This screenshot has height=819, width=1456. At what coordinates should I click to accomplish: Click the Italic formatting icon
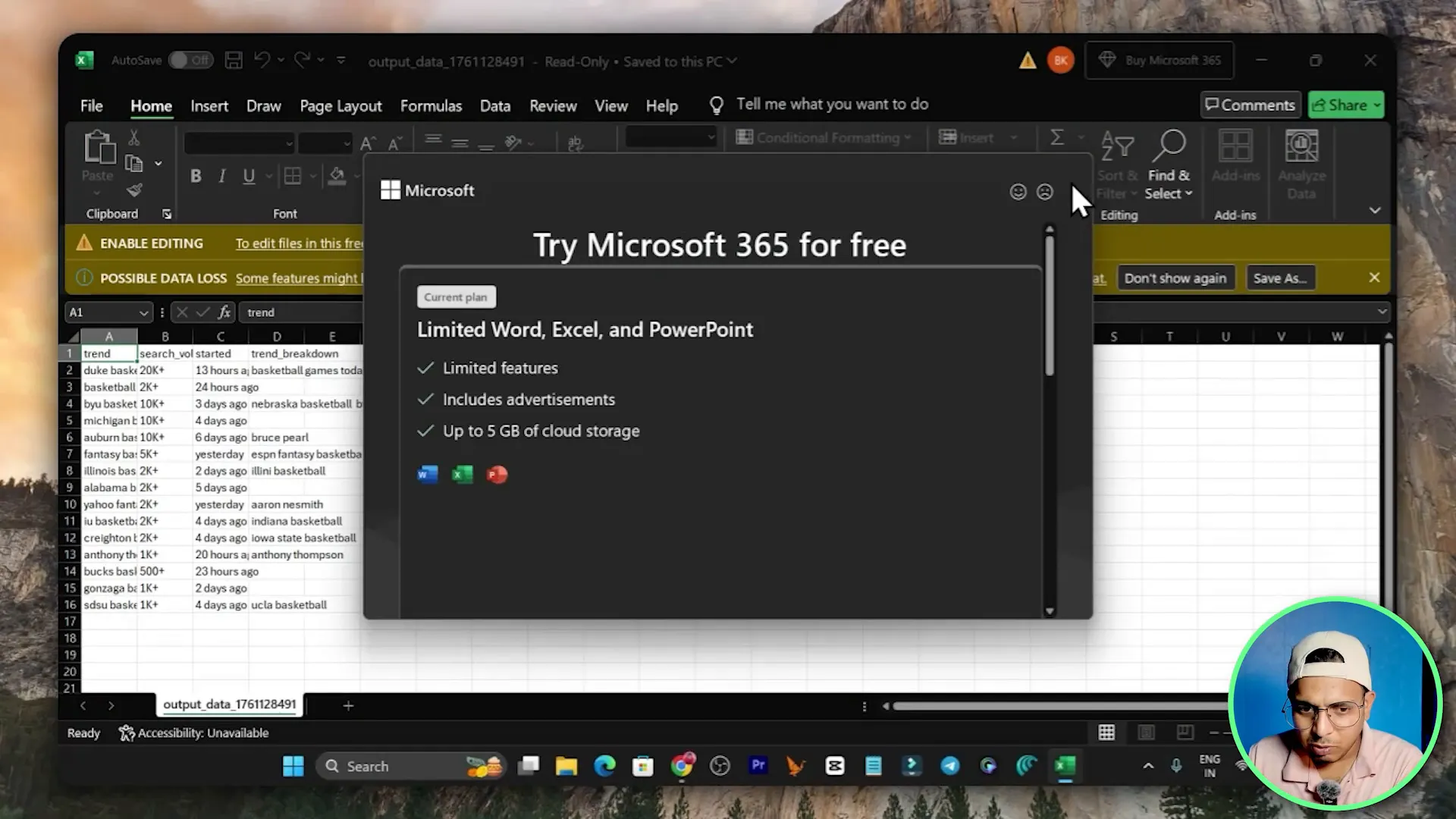(x=222, y=177)
